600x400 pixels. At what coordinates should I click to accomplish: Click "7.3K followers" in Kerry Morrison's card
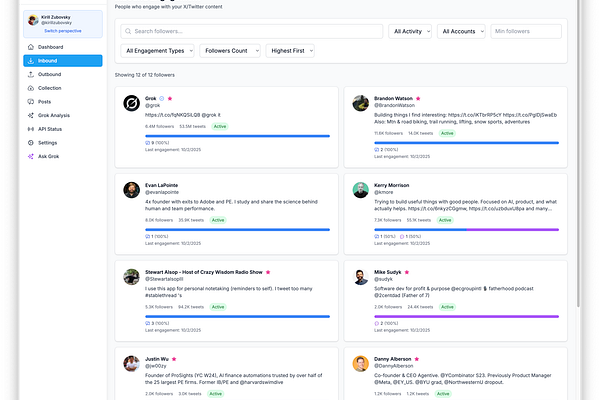[x=388, y=220]
